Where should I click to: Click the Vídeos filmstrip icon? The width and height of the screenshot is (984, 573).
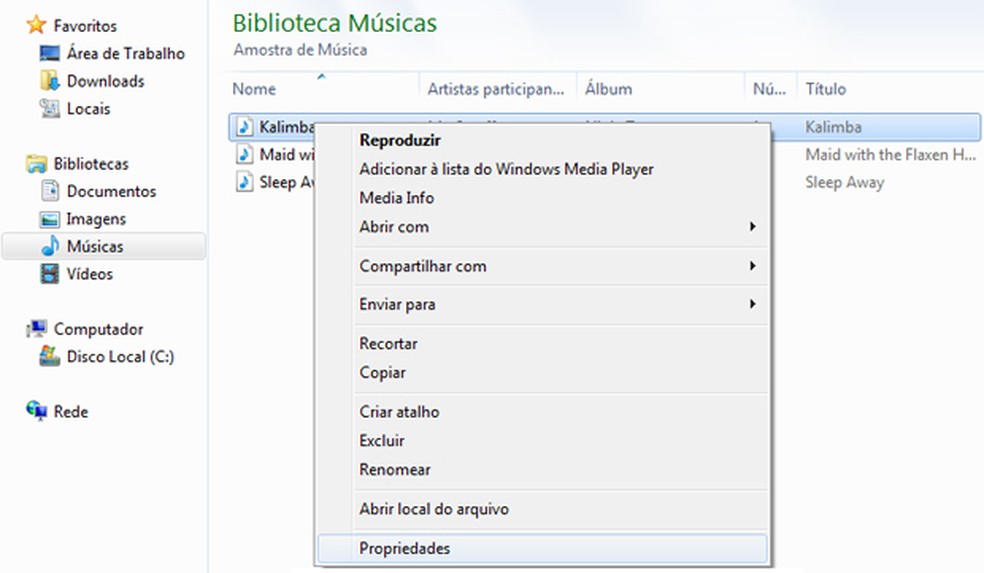click(x=50, y=274)
